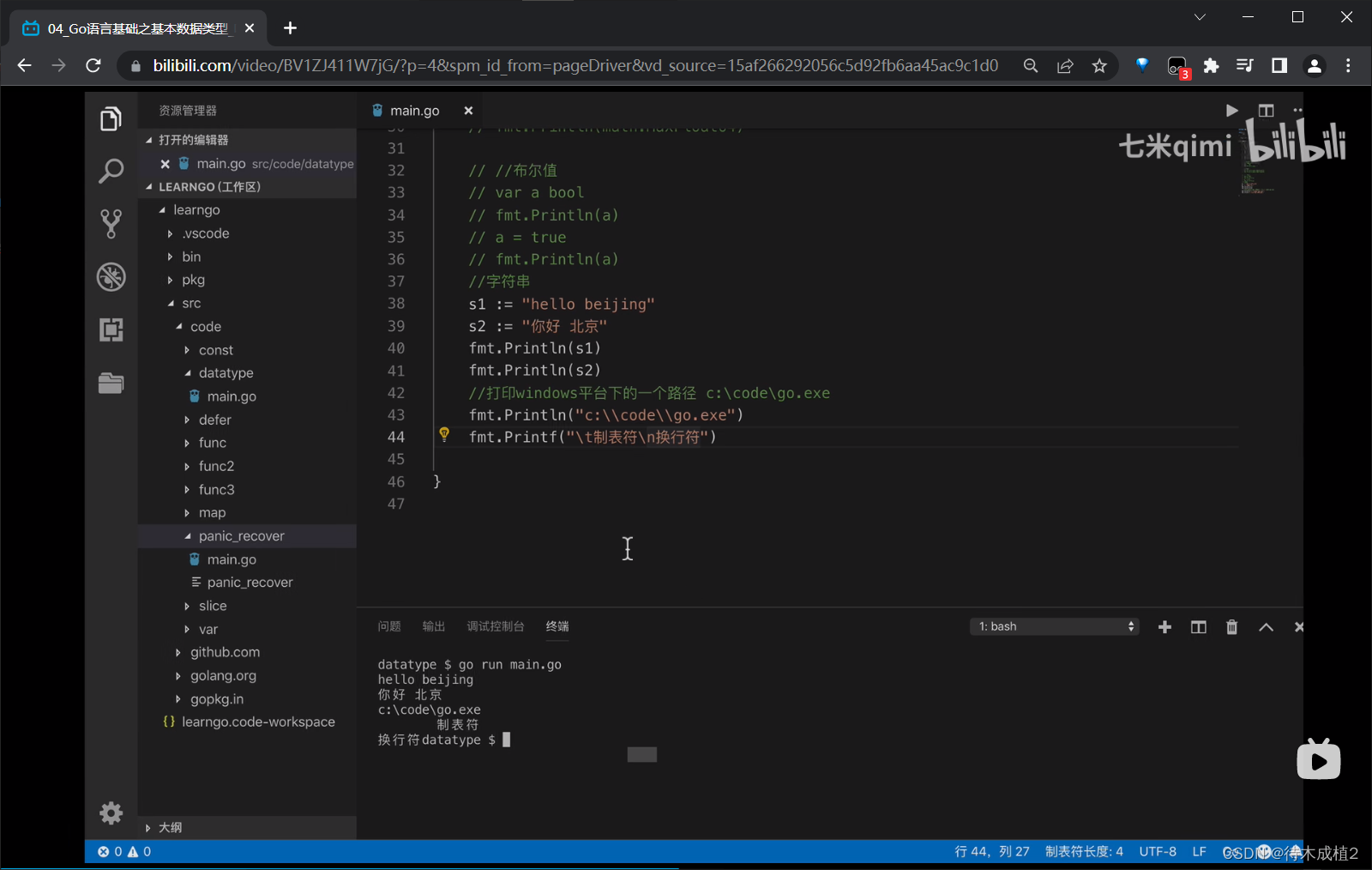Open the media control icon in browser toolbar

[1244, 66]
